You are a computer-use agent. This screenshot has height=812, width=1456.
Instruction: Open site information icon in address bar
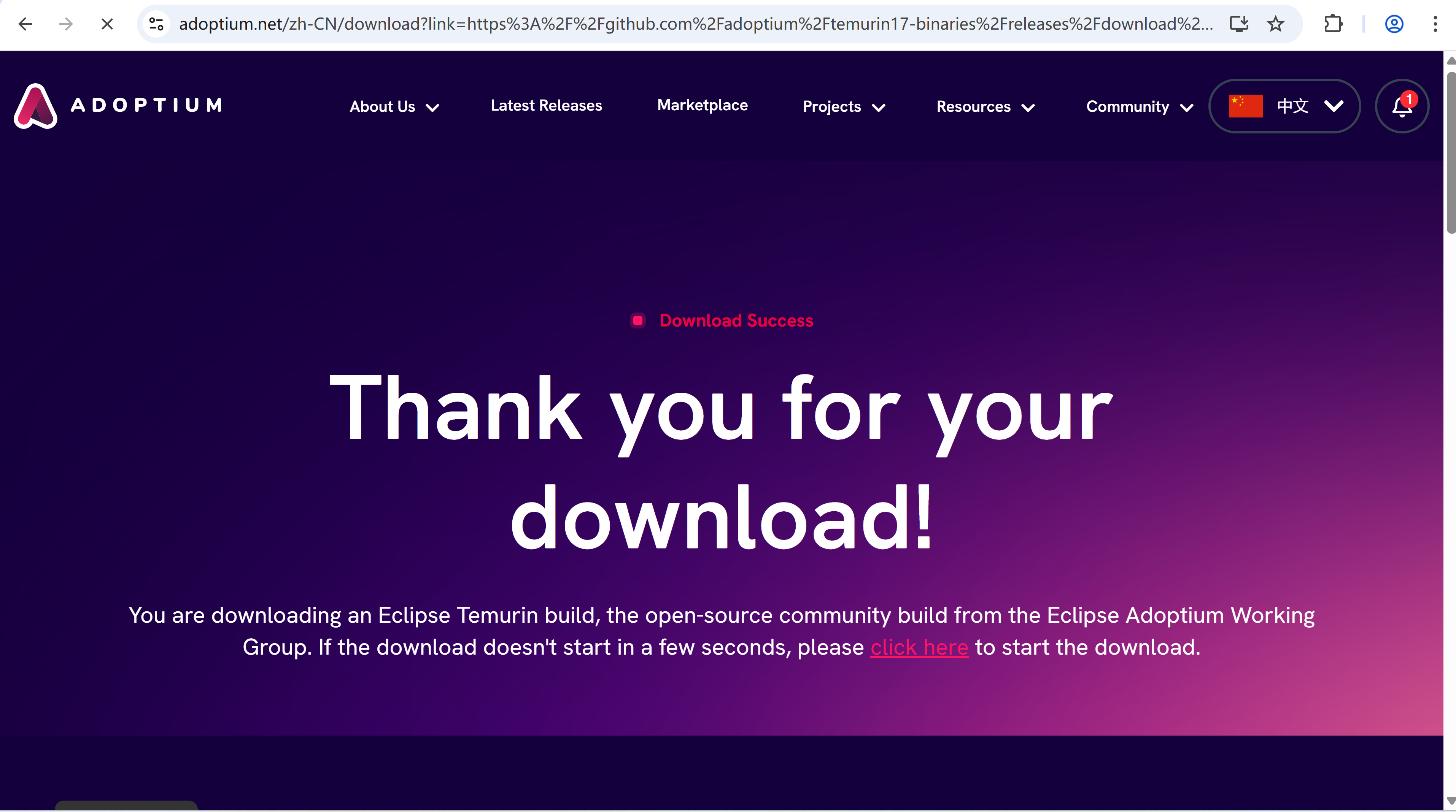(157, 24)
